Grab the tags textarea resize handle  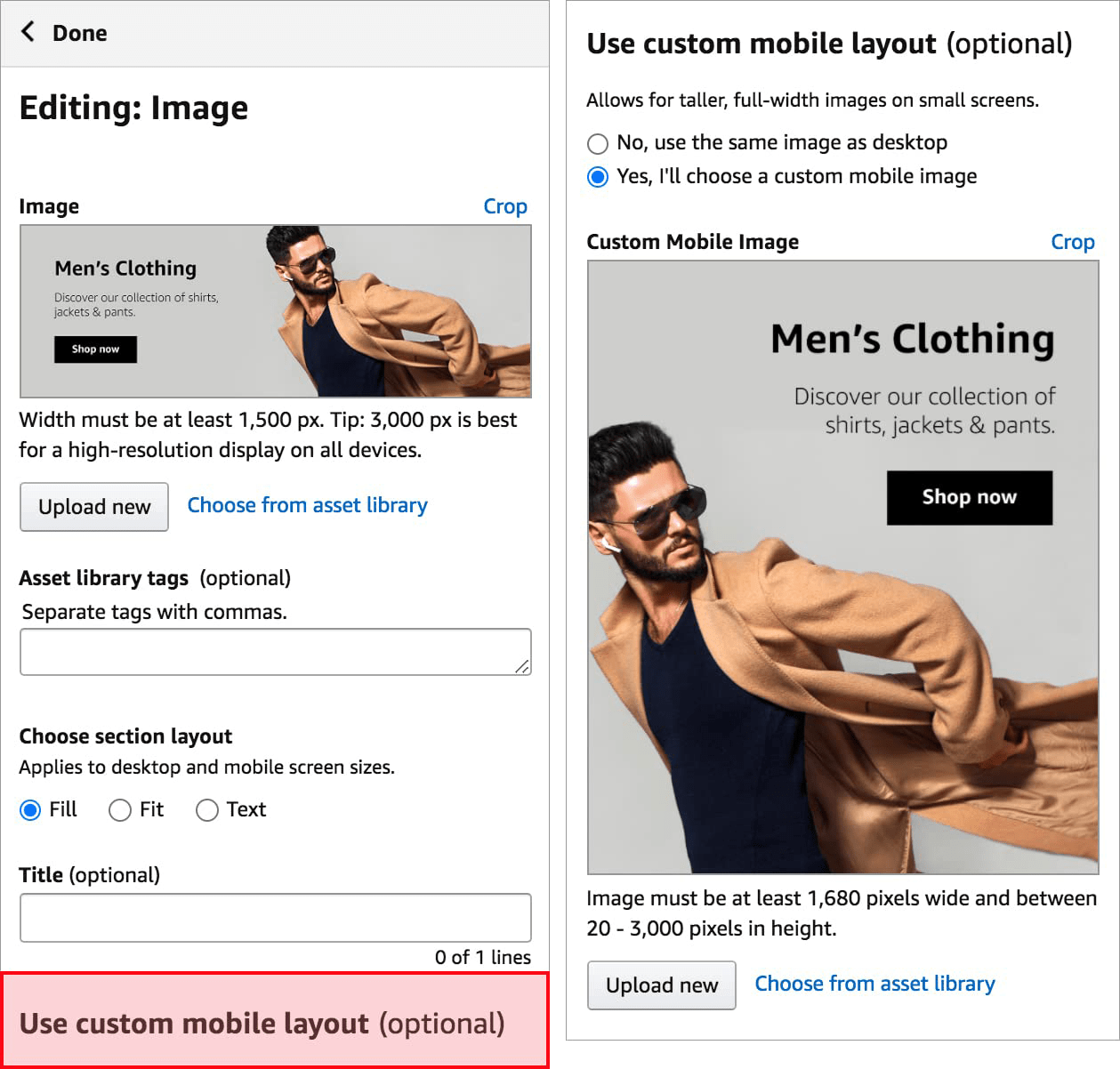(x=522, y=666)
